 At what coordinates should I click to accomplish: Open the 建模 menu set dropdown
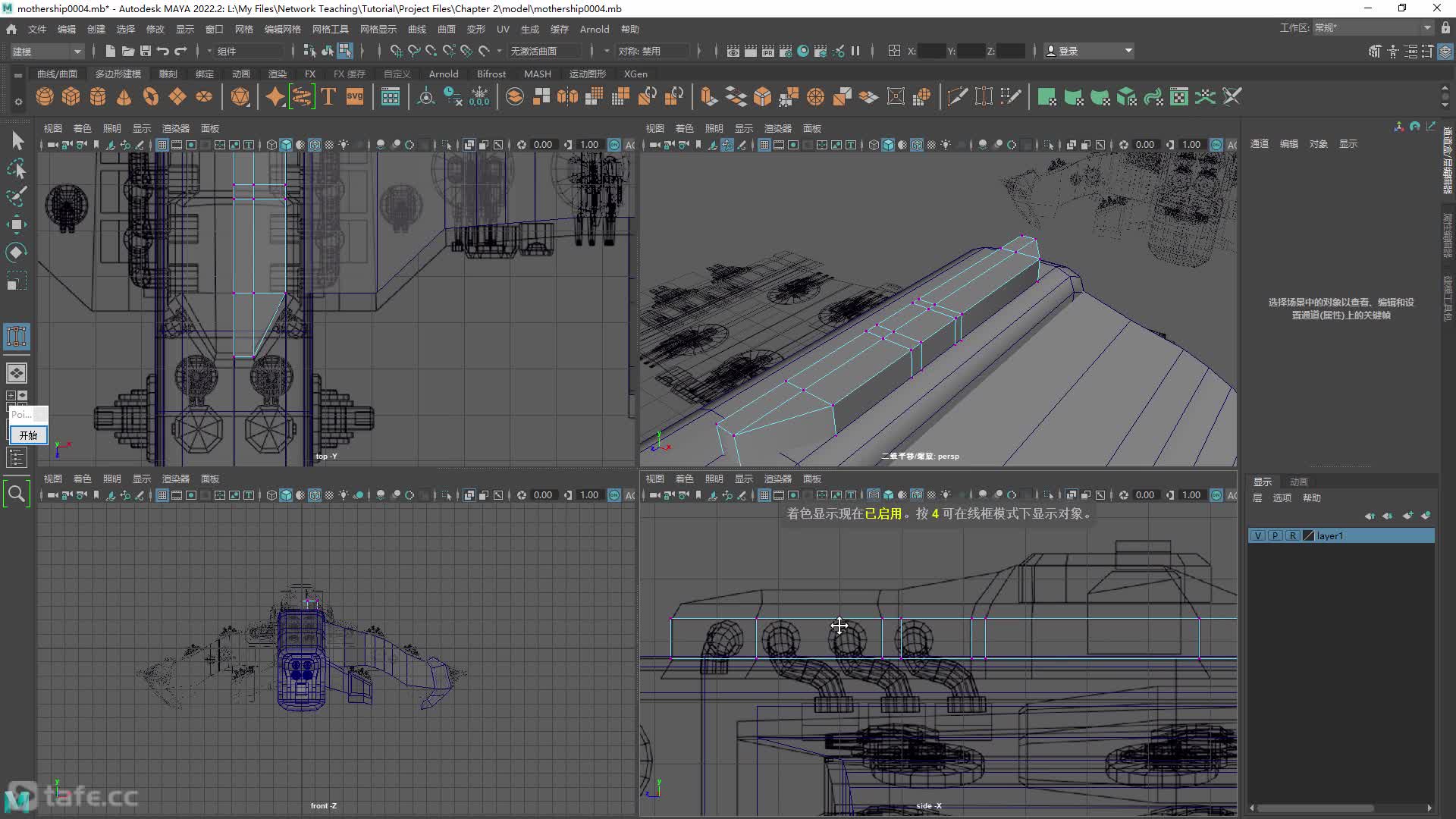47,51
